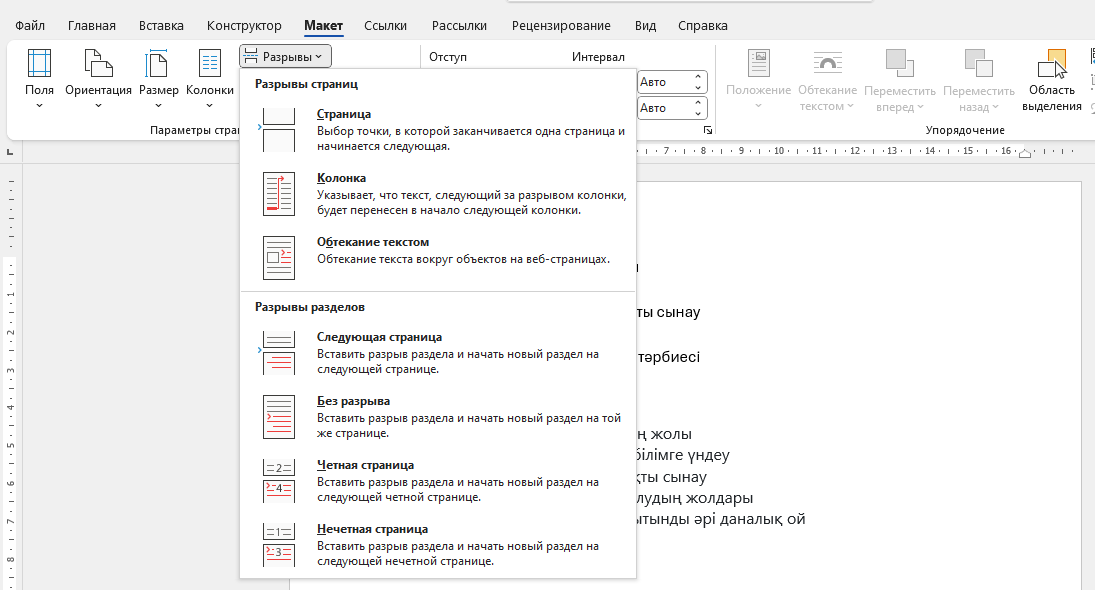1095x590 pixels.
Task: Click the right indent marker on ruler
Action: pos(1024,153)
